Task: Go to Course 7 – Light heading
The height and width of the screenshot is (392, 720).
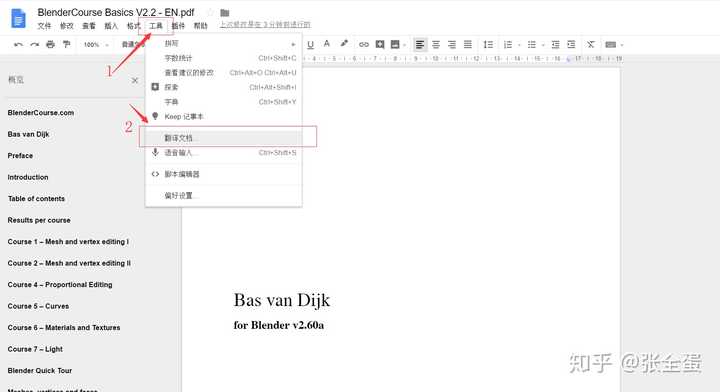Action: (x=35, y=349)
